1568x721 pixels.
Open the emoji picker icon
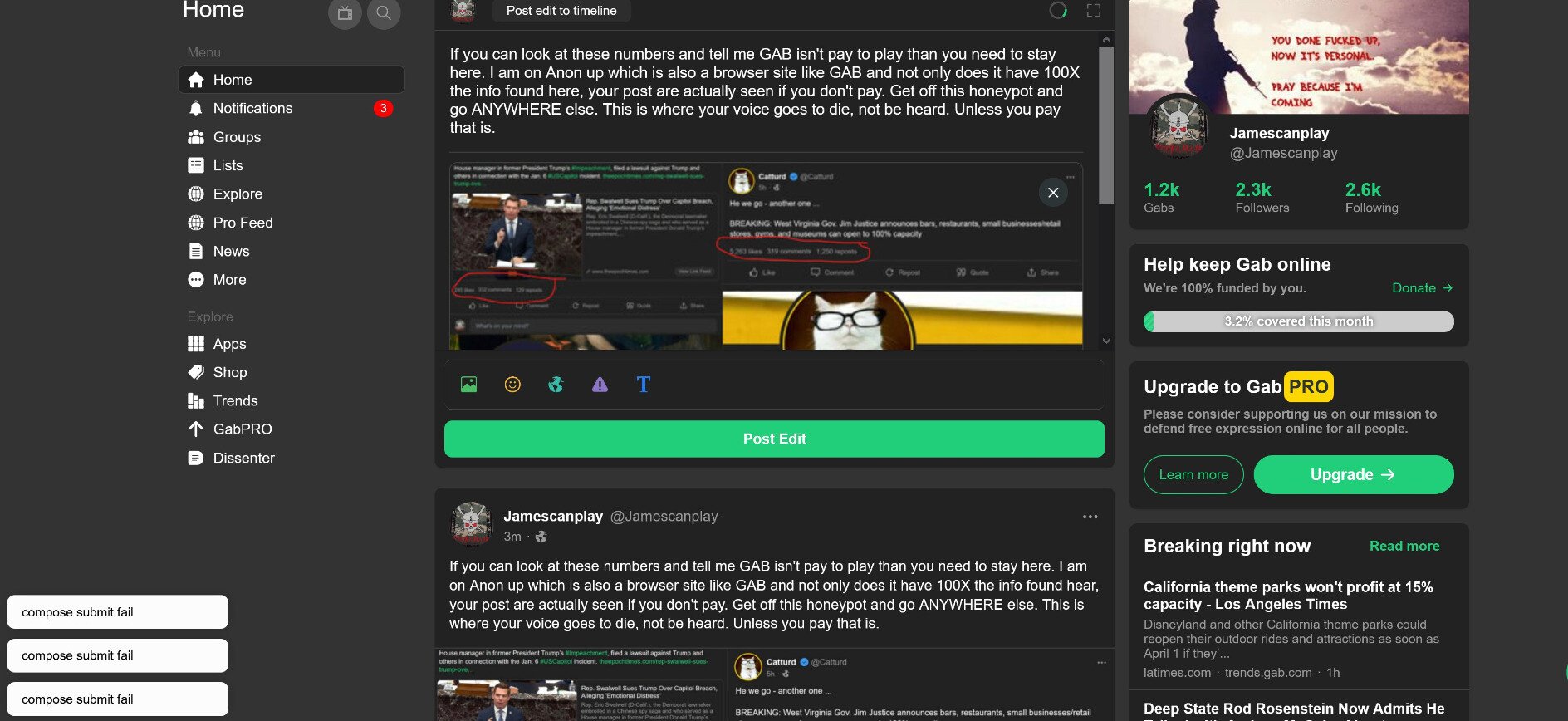pyautogui.click(x=512, y=384)
